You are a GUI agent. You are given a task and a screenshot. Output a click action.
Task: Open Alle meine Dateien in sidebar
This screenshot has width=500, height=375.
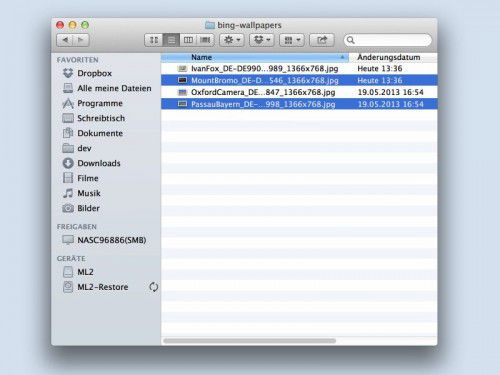(107, 88)
